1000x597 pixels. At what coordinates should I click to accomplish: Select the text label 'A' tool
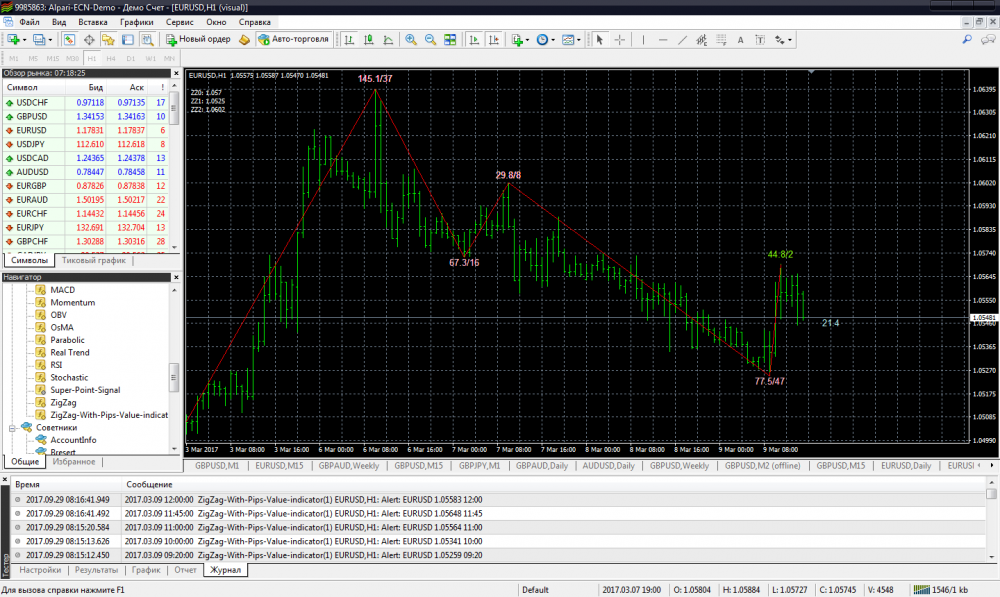(740, 40)
